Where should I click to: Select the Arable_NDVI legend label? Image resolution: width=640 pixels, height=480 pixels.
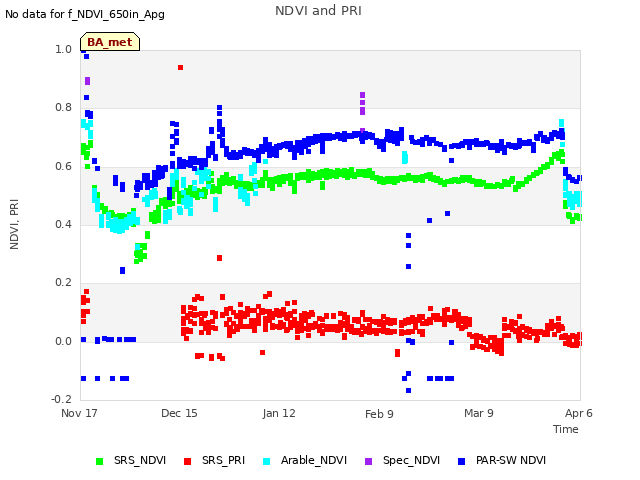coord(314,460)
